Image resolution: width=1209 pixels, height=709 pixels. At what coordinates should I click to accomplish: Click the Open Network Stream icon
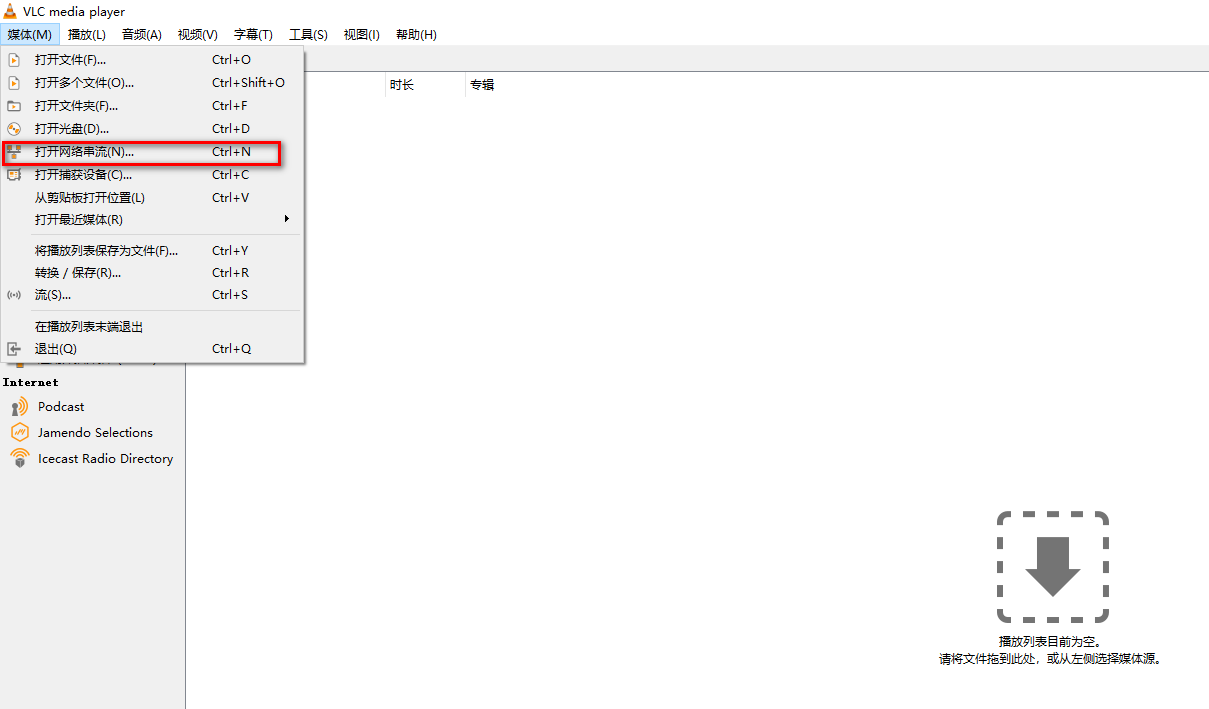pyautogui.click(x=14, y=152)
